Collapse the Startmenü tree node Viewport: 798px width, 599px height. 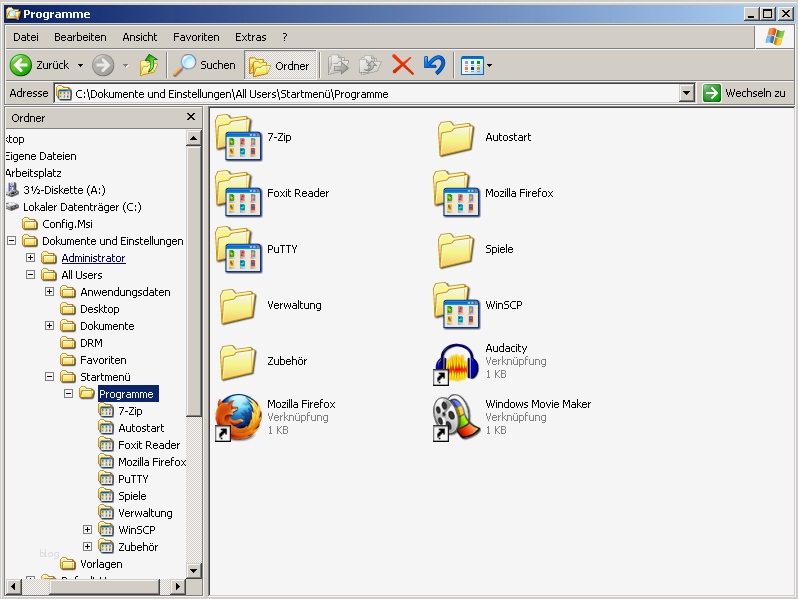pyautogui.click(x=49, y=377)
